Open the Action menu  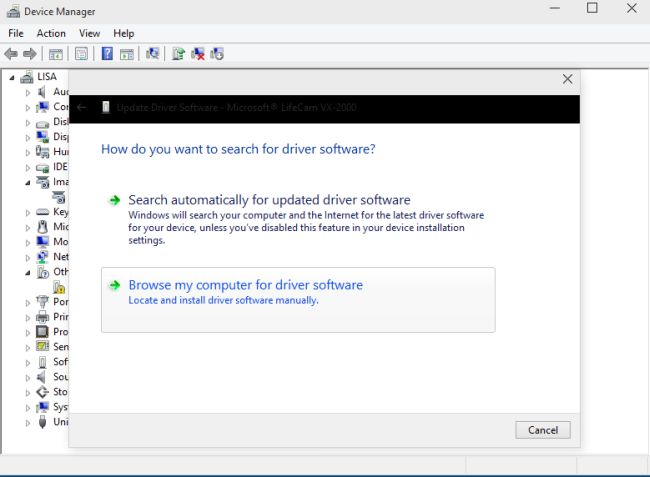tap(51, 33)
